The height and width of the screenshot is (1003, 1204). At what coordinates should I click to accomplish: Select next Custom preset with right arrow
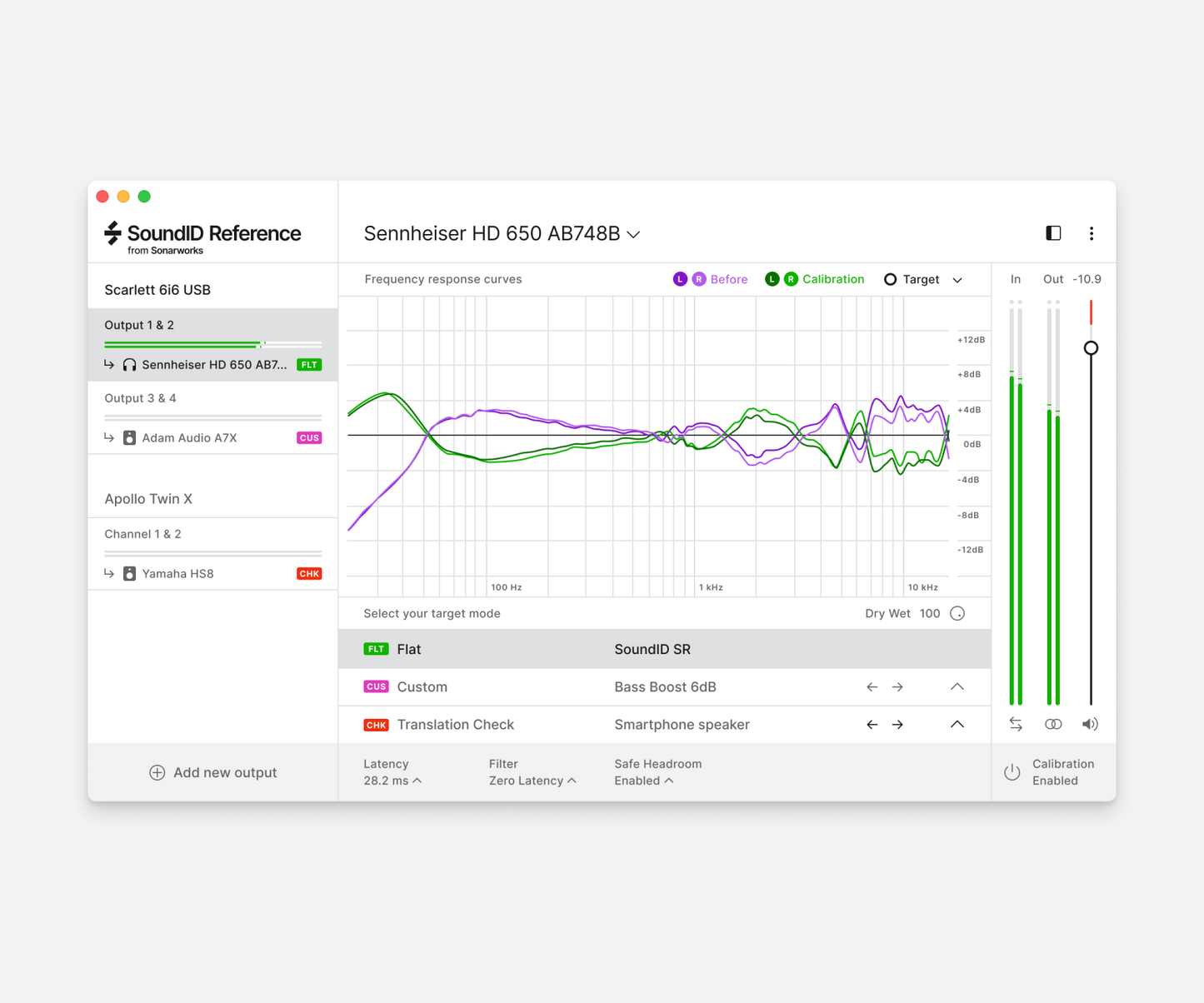[897, 687]
